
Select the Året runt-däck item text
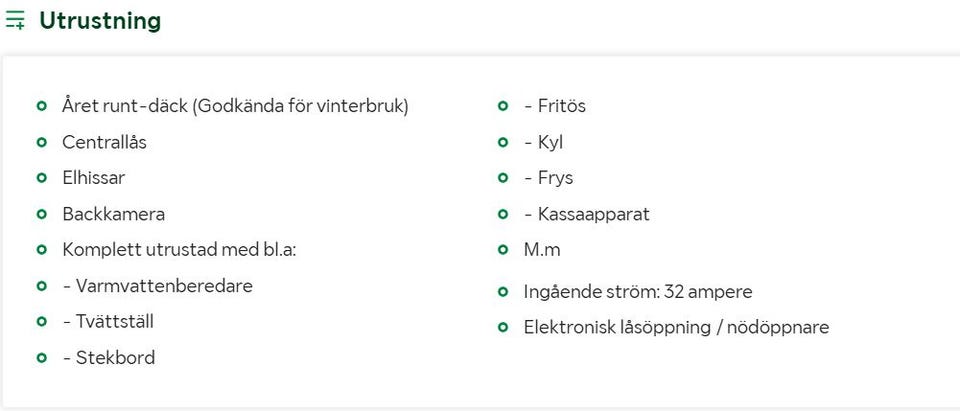[x=235, y=107]
